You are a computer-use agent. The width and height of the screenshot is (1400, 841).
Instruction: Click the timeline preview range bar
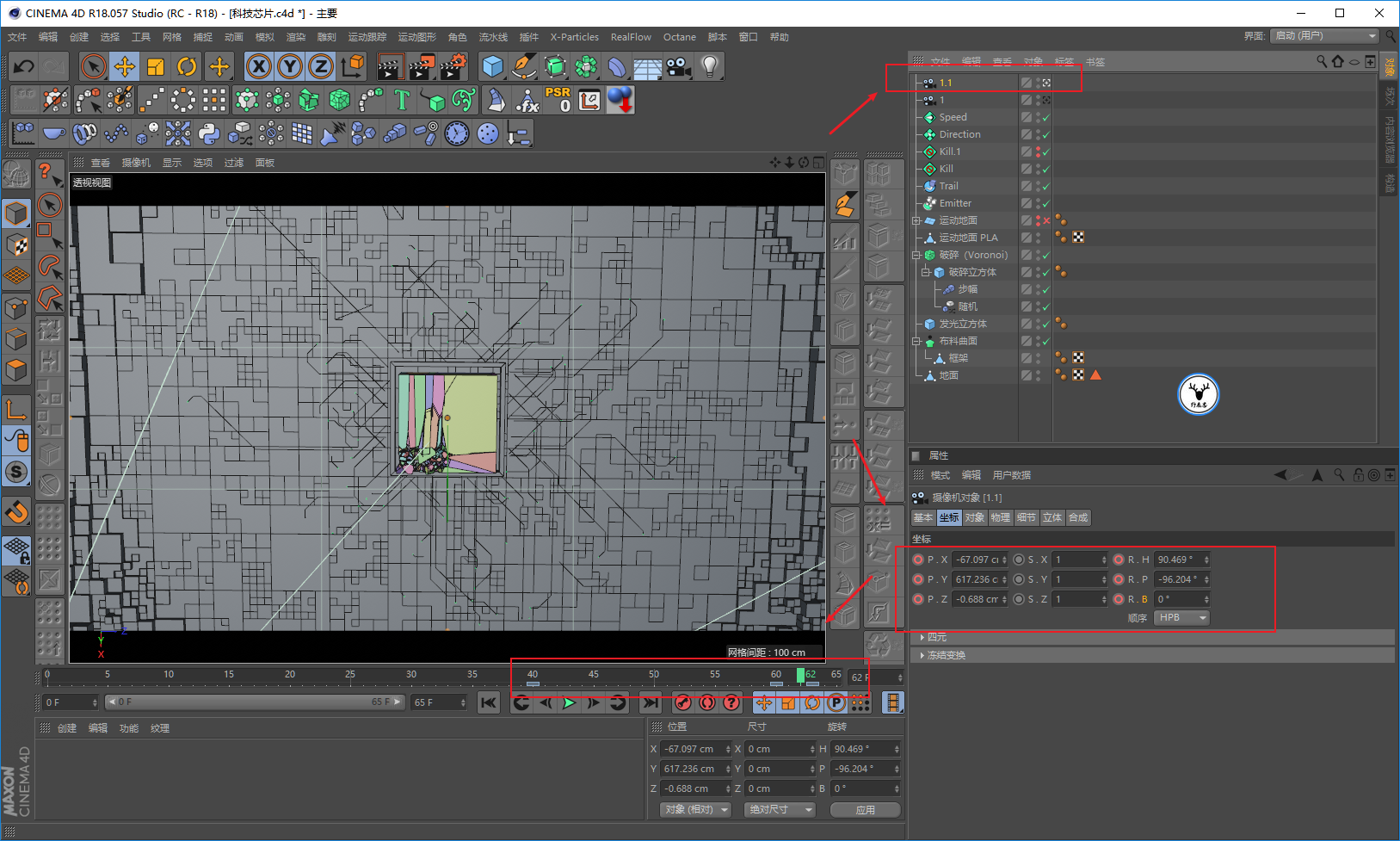point(254,702)
